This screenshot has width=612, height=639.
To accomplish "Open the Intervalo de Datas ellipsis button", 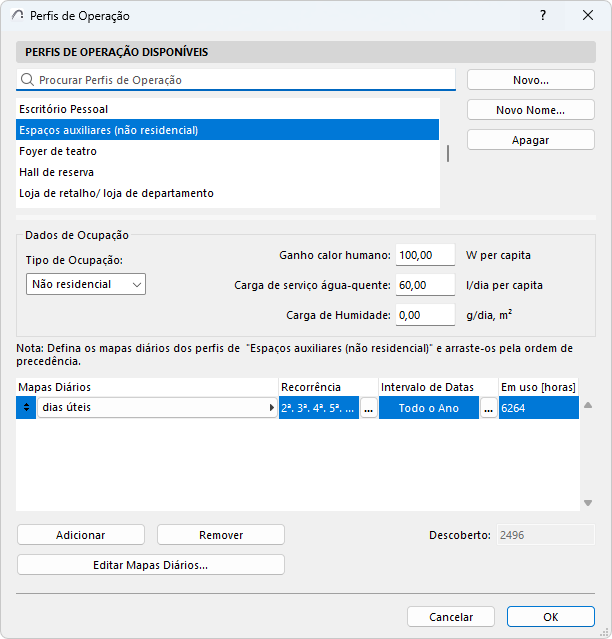I will pyautogui.click(x=489, y=408).
